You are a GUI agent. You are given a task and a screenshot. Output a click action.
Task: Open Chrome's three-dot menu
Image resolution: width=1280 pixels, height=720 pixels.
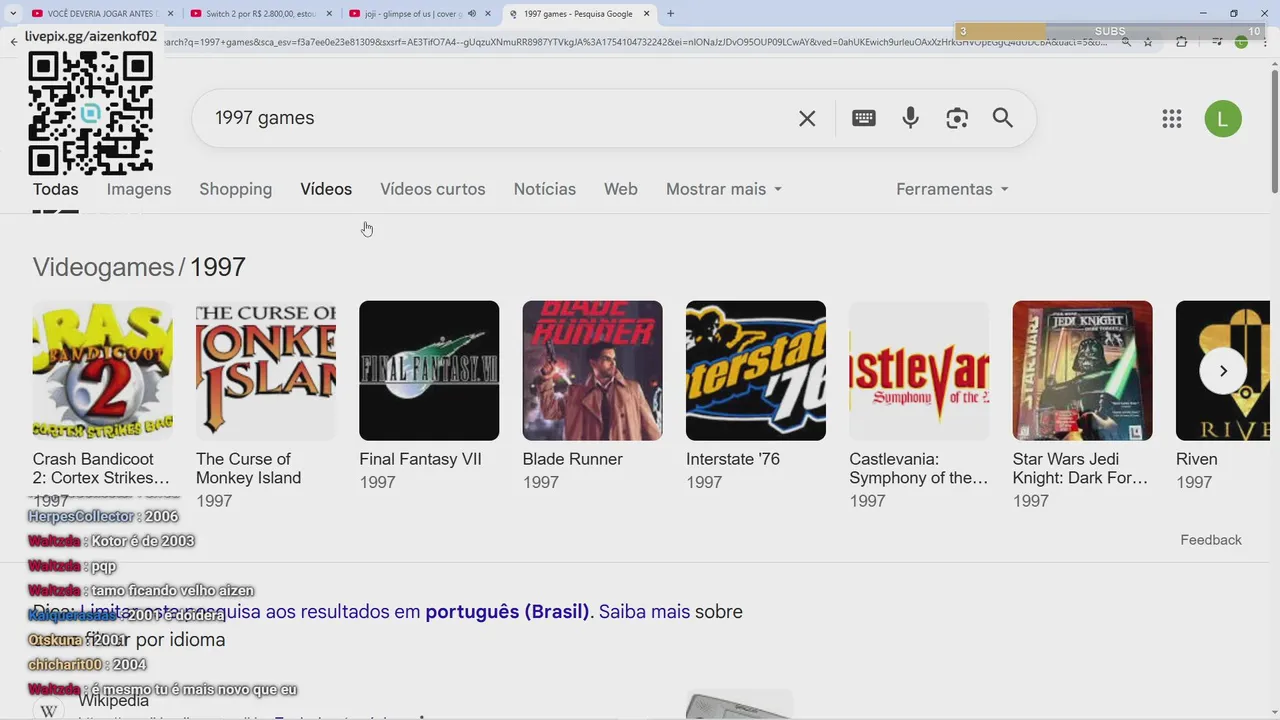point(1265,42)
